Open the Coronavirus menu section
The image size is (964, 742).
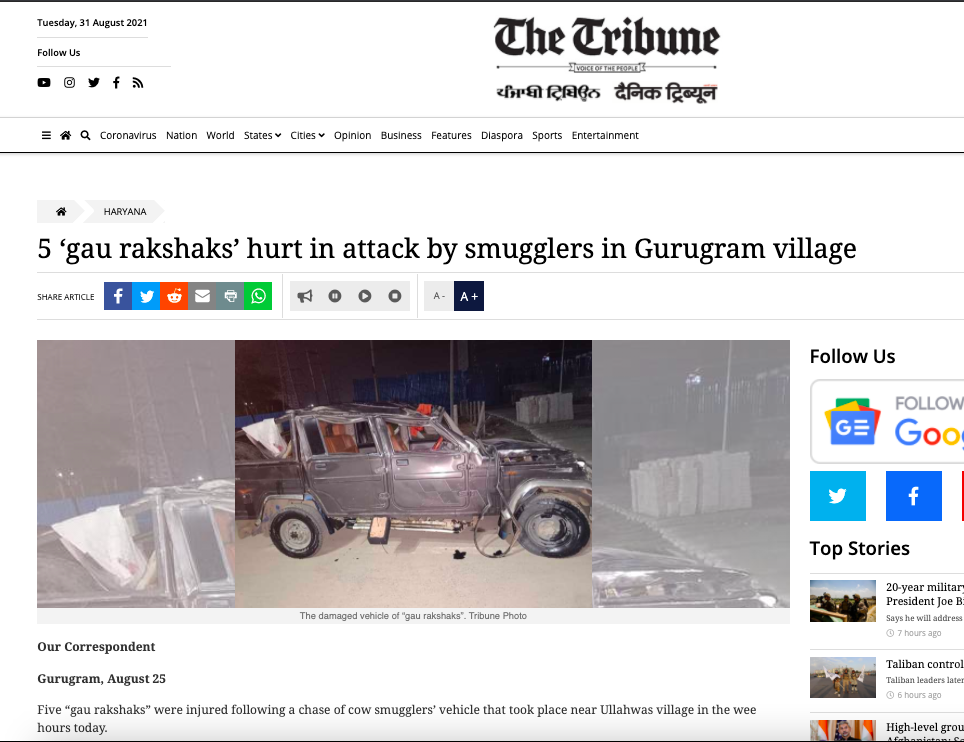click(x=128, y=135)
